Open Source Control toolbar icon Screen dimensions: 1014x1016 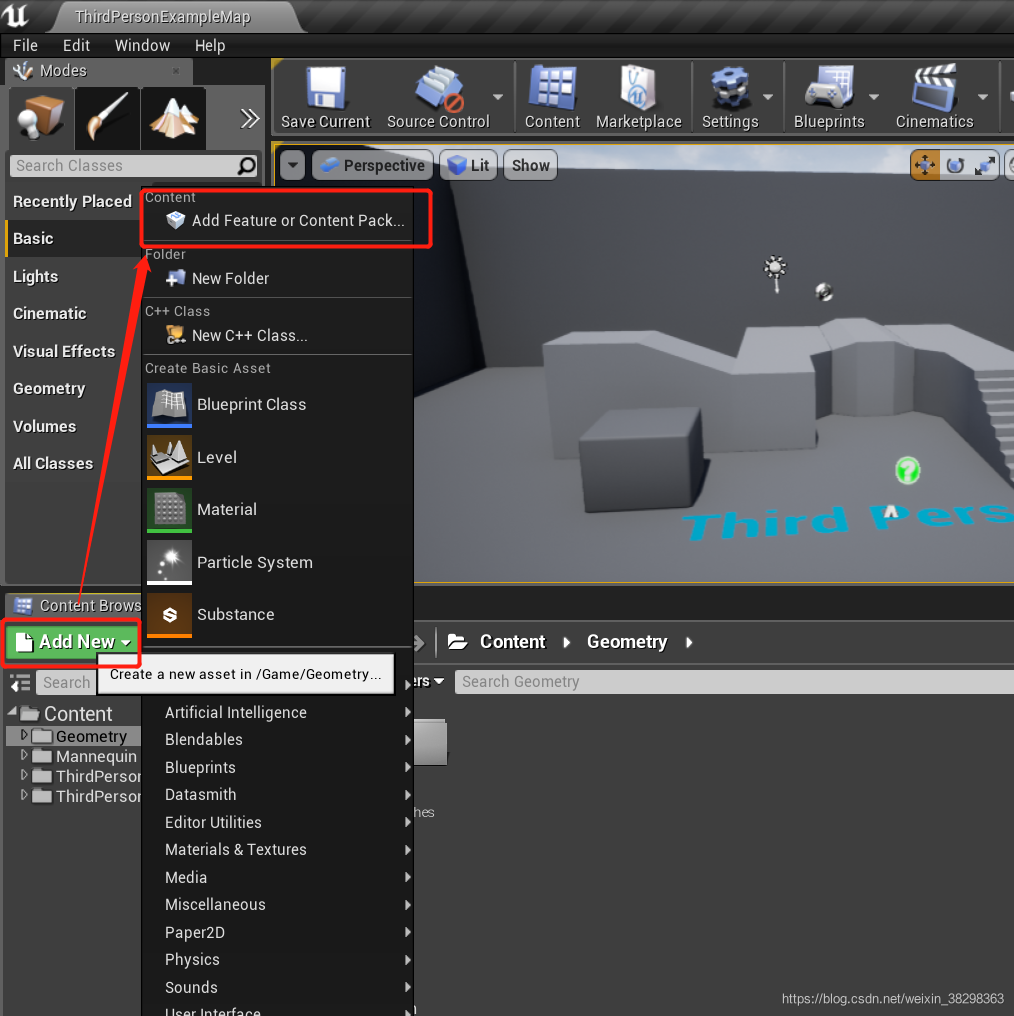[x=439, y=88]
